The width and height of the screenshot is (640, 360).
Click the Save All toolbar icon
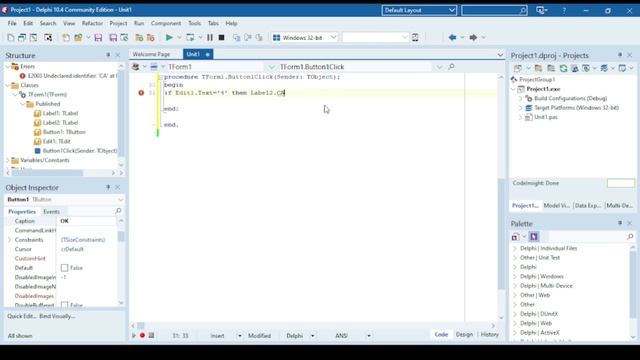coord(113,38)
